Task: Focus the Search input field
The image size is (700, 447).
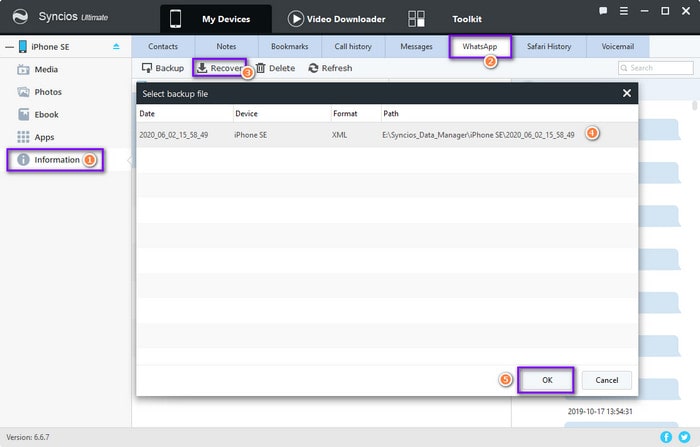Action: (x=656, y=68)
